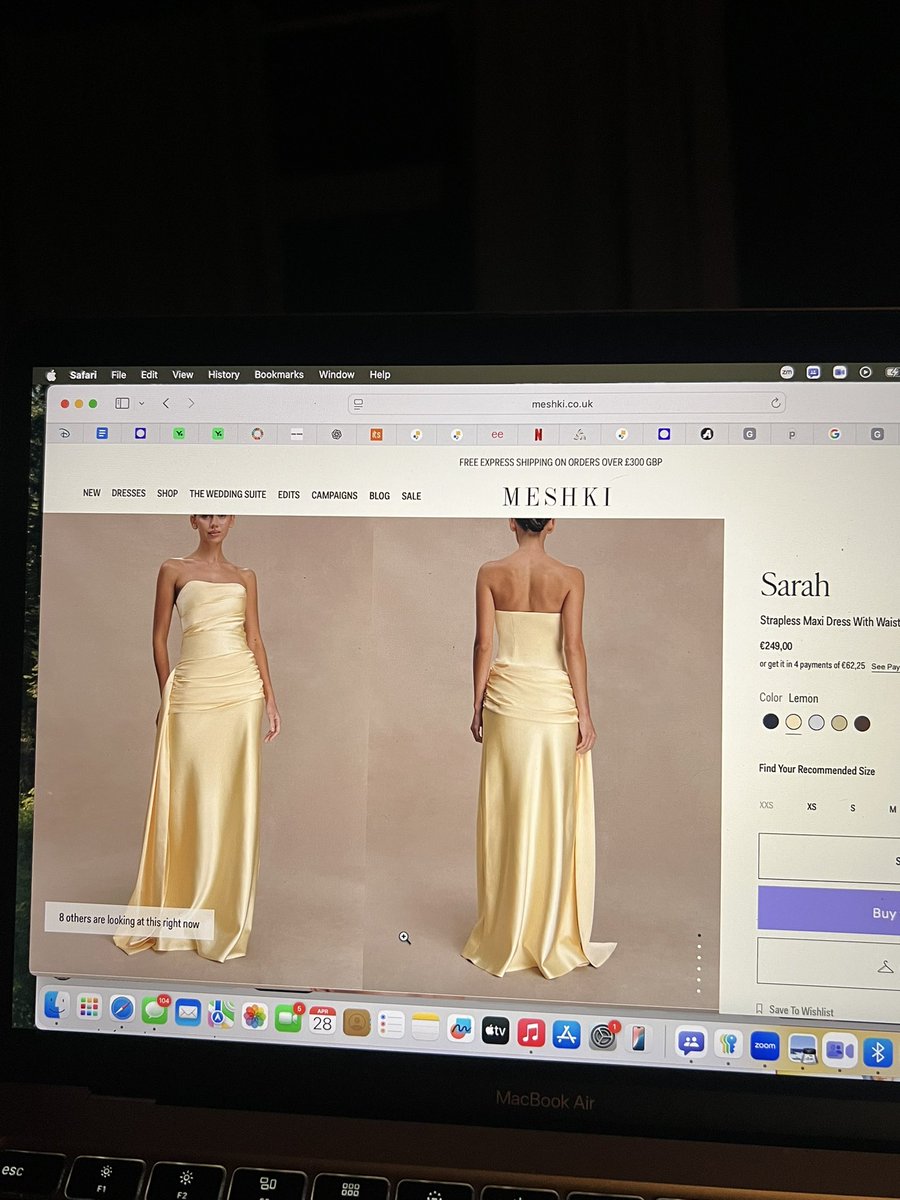The width and height of the screenshot is (900, 1200).
Task: Open the BLOG navigation link
Action: click(379, 496)
